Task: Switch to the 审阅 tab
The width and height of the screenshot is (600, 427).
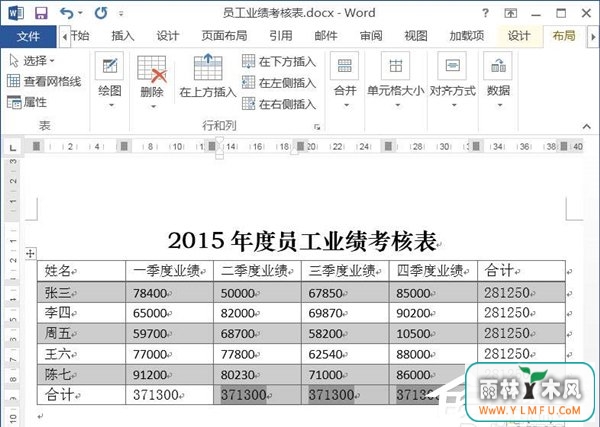Action: 371,36
